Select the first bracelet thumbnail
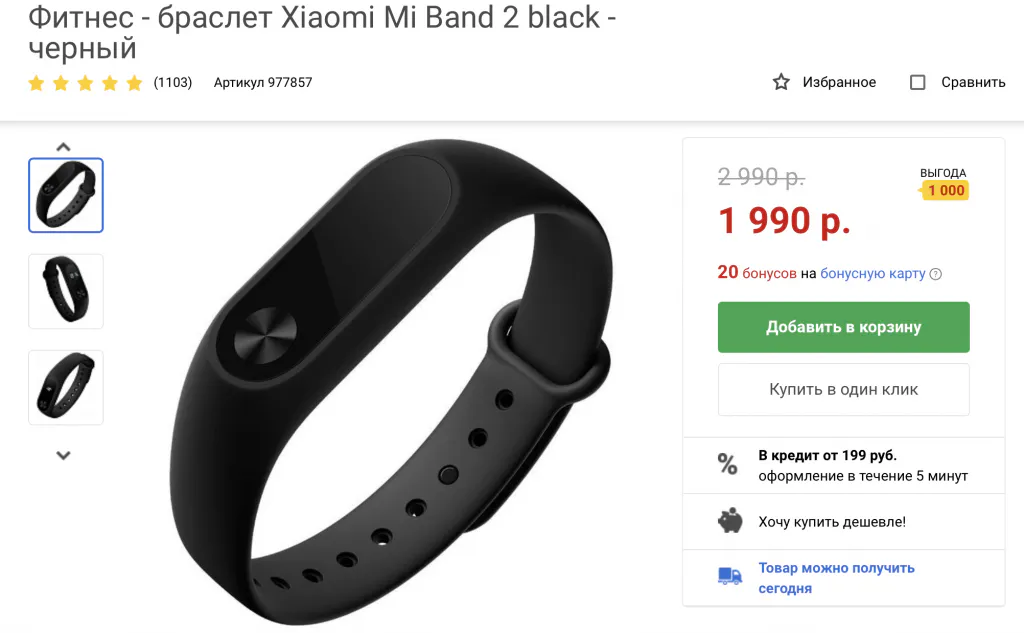Viewport: 1024px width, 633px height. click(x=66, y=195)
